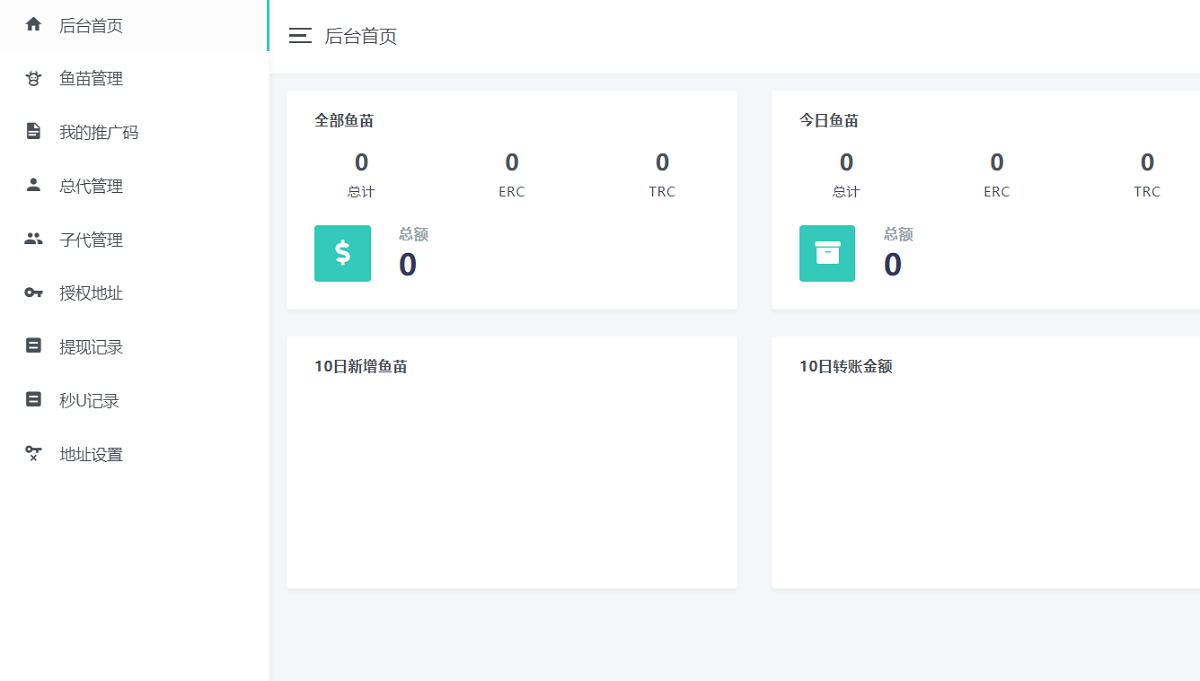
Task: Click the fish fry icon for 鱼苗管理
Action: tap(34, 78)
